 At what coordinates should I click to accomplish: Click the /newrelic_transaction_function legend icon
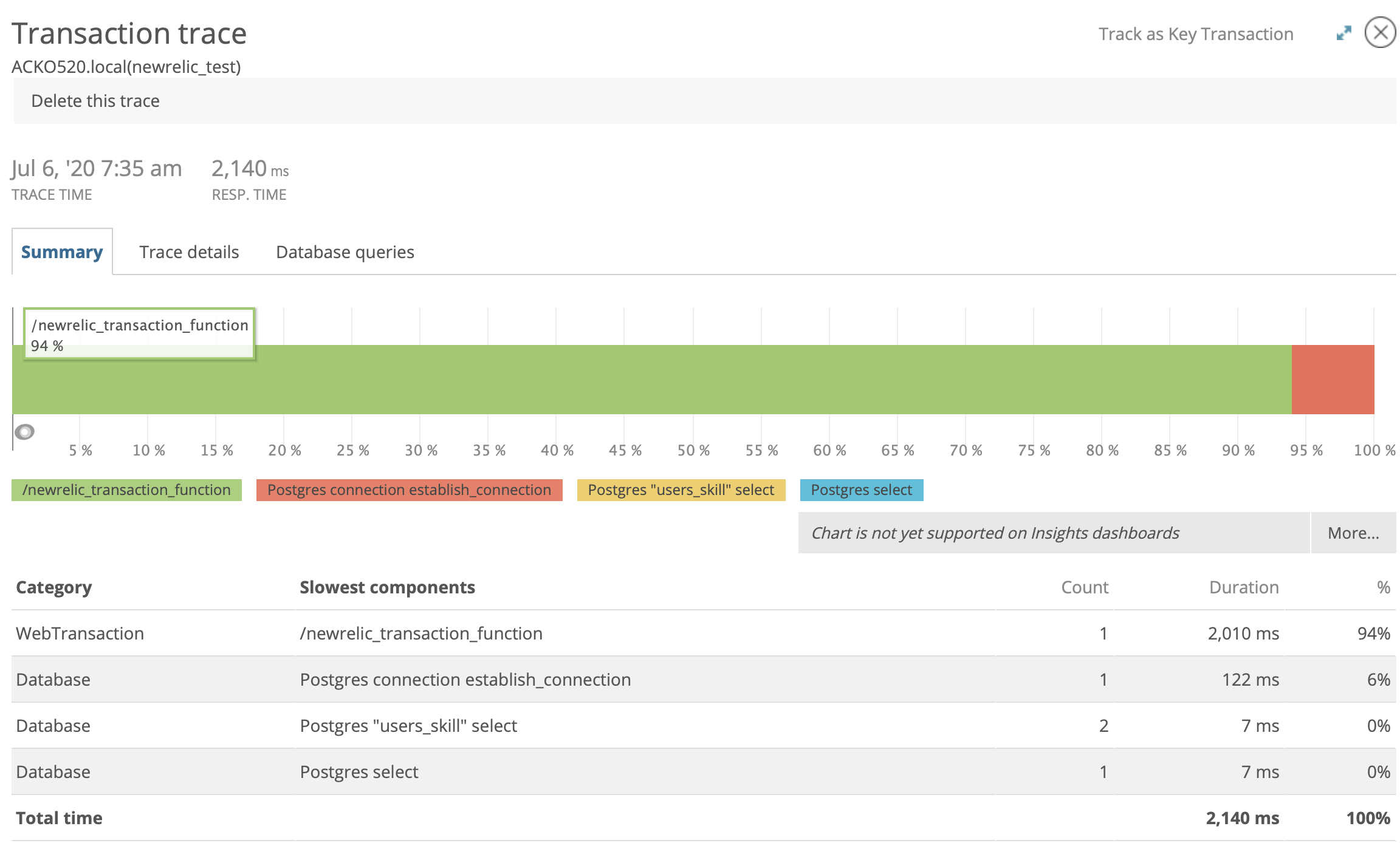point(126,490)
